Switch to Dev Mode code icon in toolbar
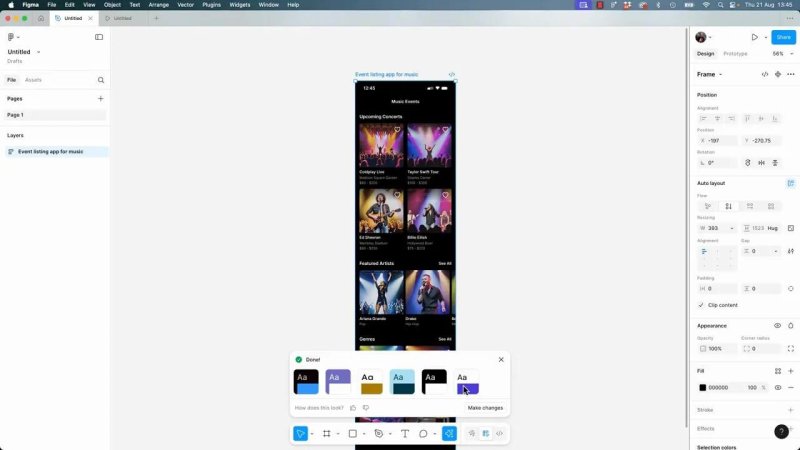The image size is (800, 450). [499, 434]
